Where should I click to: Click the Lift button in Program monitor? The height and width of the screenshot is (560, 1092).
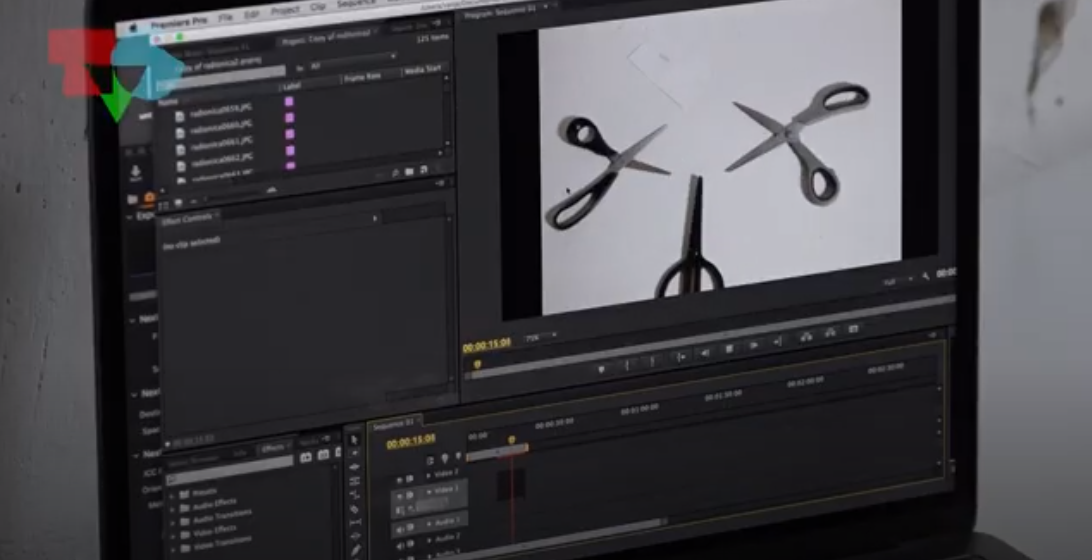(806, 337)
